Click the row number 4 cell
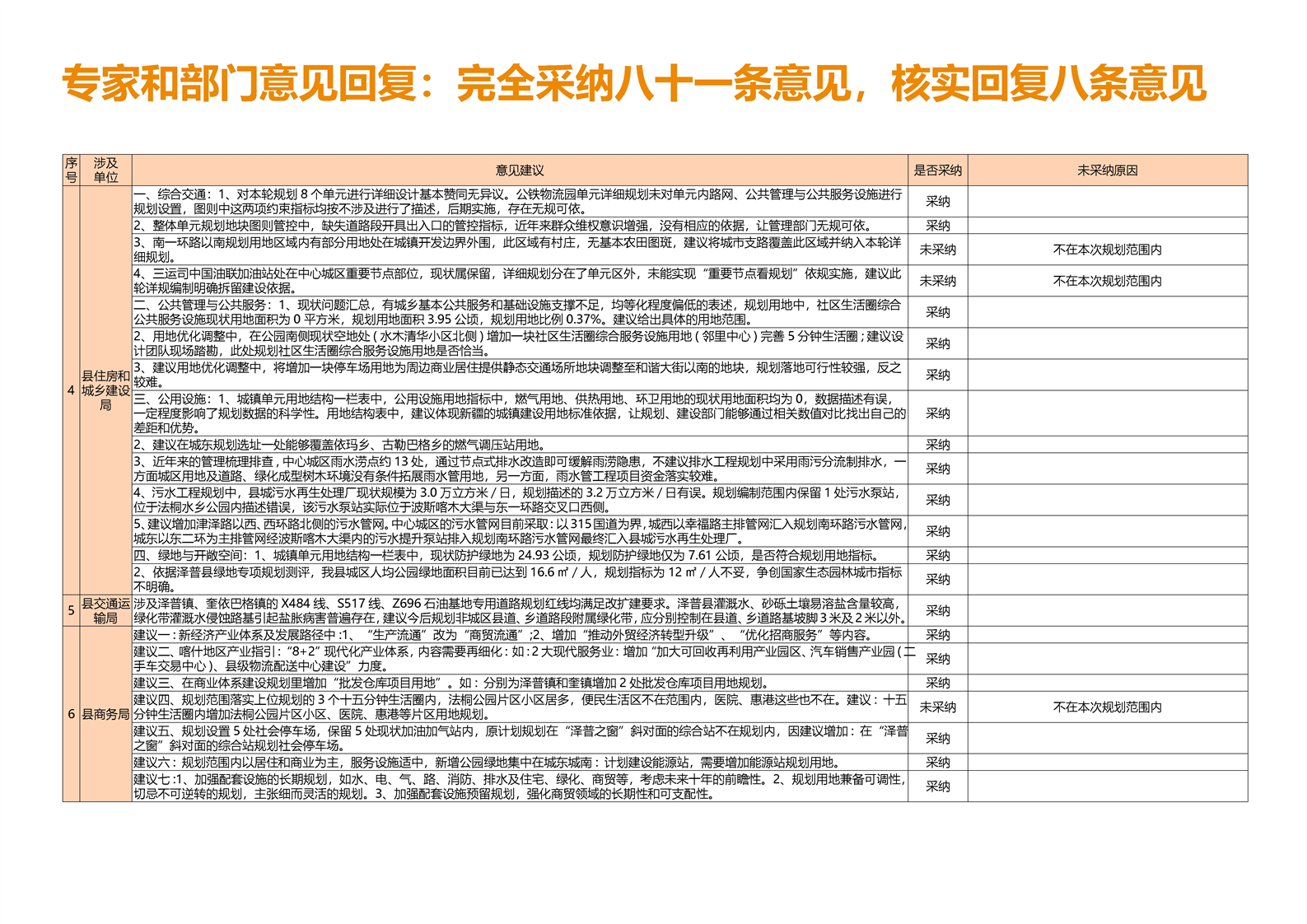 click(71, 390)
